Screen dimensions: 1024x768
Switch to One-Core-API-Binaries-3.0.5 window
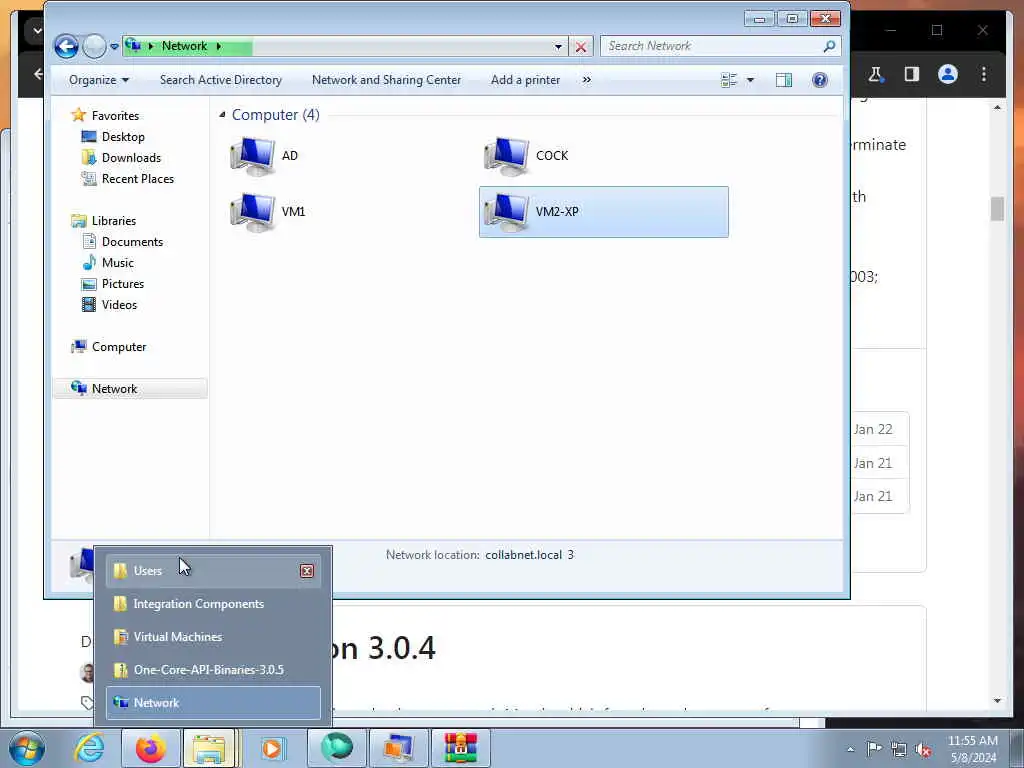[213, 670]
